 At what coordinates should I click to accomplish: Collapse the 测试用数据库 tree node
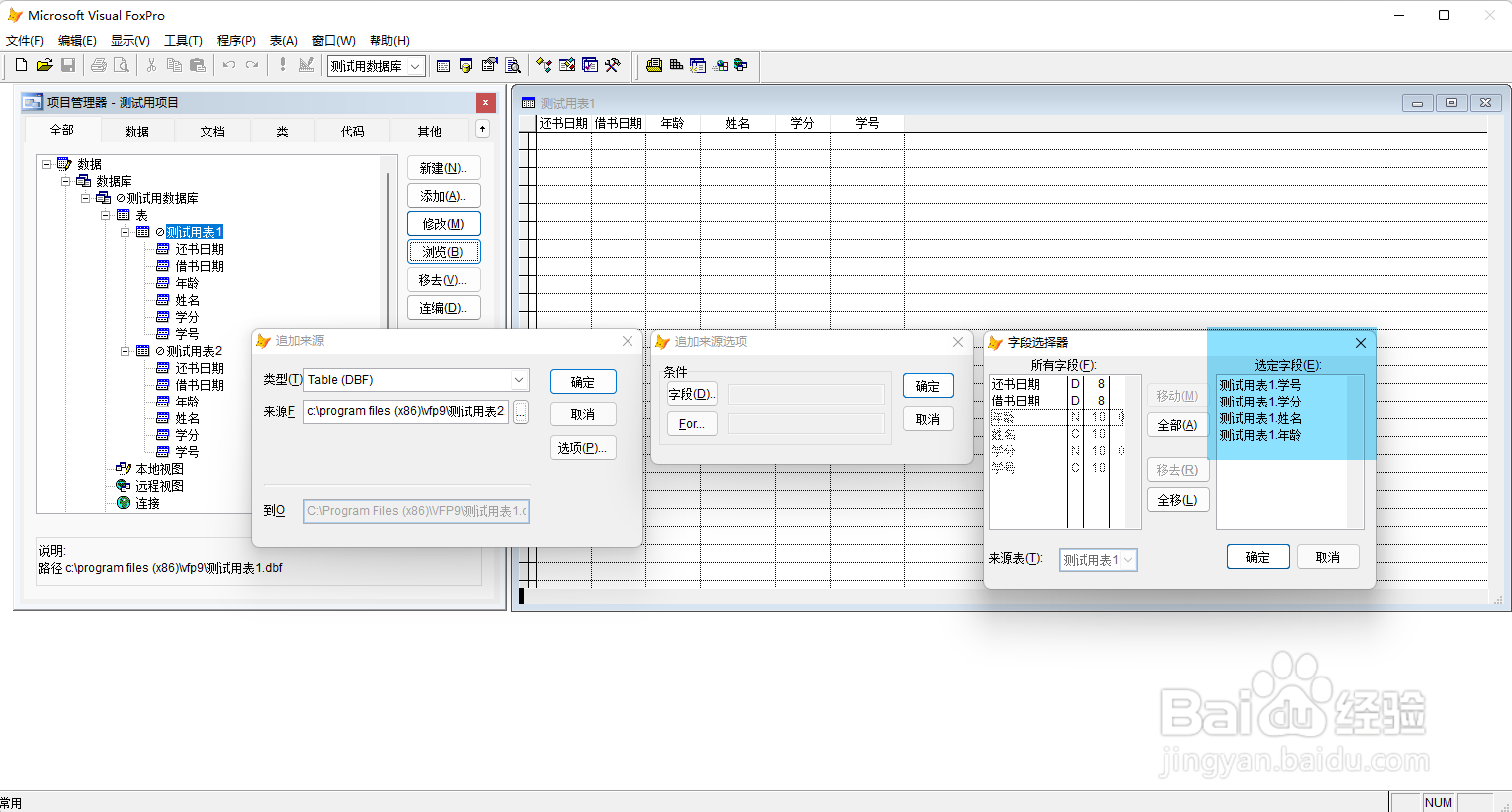pos(86,198)
